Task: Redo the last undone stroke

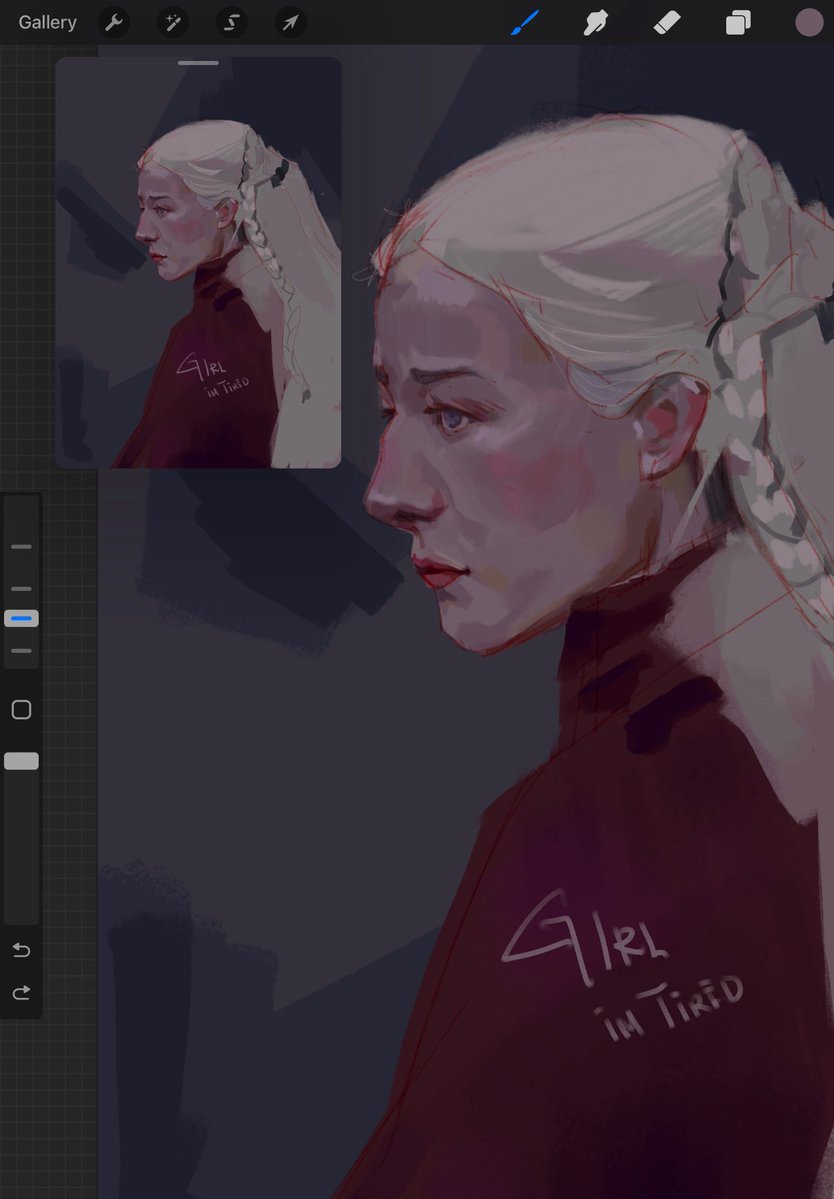Action: (21, 993)
